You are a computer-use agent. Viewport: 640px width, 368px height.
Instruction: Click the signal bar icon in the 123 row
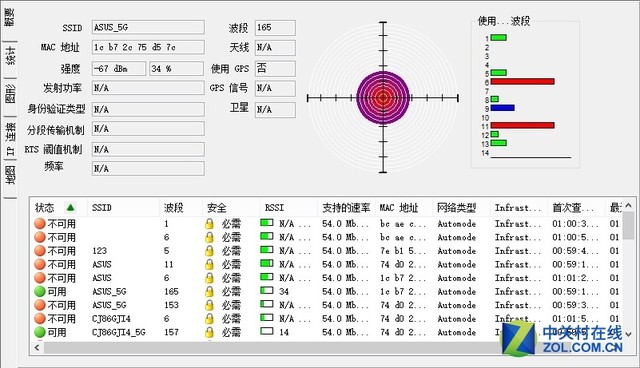tap(267, 250)
